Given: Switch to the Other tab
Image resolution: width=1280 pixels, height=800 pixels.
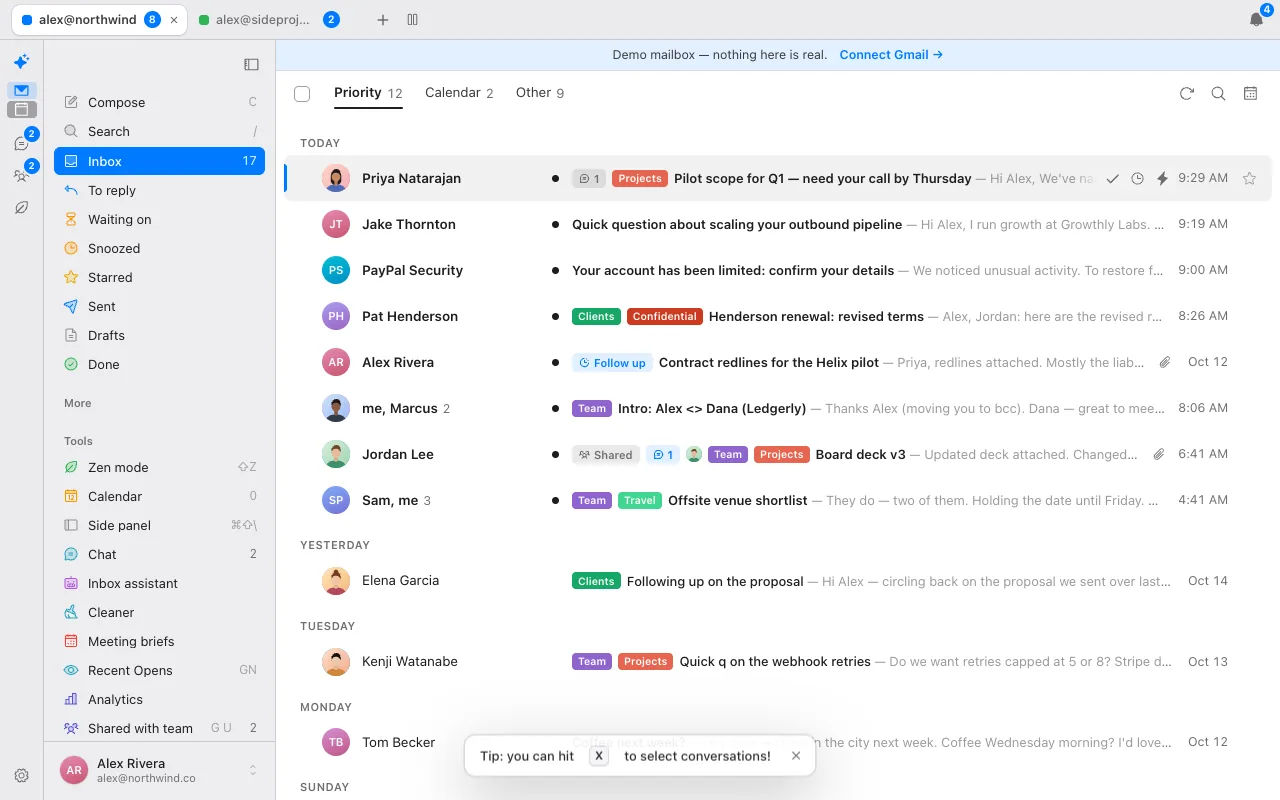Looking at the screenshot, I should pyautogui.click(x=540, y=93).
